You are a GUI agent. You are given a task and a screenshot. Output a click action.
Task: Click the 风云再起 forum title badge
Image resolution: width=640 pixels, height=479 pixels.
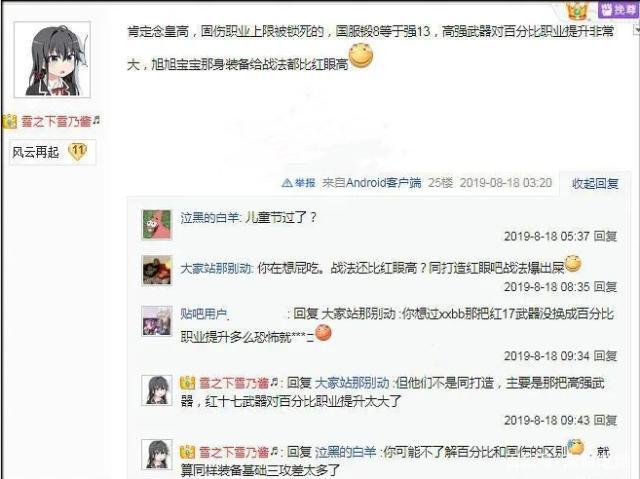36,152
